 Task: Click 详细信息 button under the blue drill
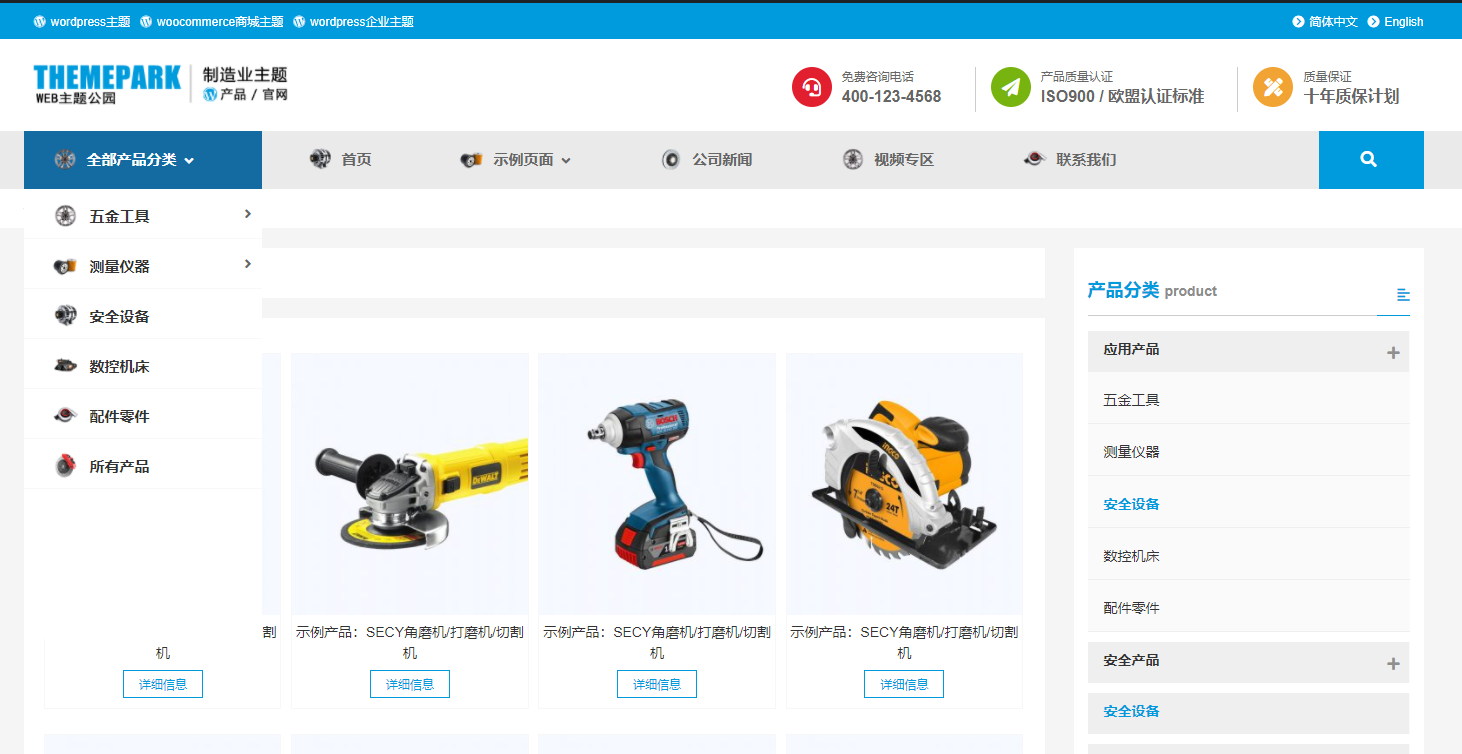tap(656, 683)
